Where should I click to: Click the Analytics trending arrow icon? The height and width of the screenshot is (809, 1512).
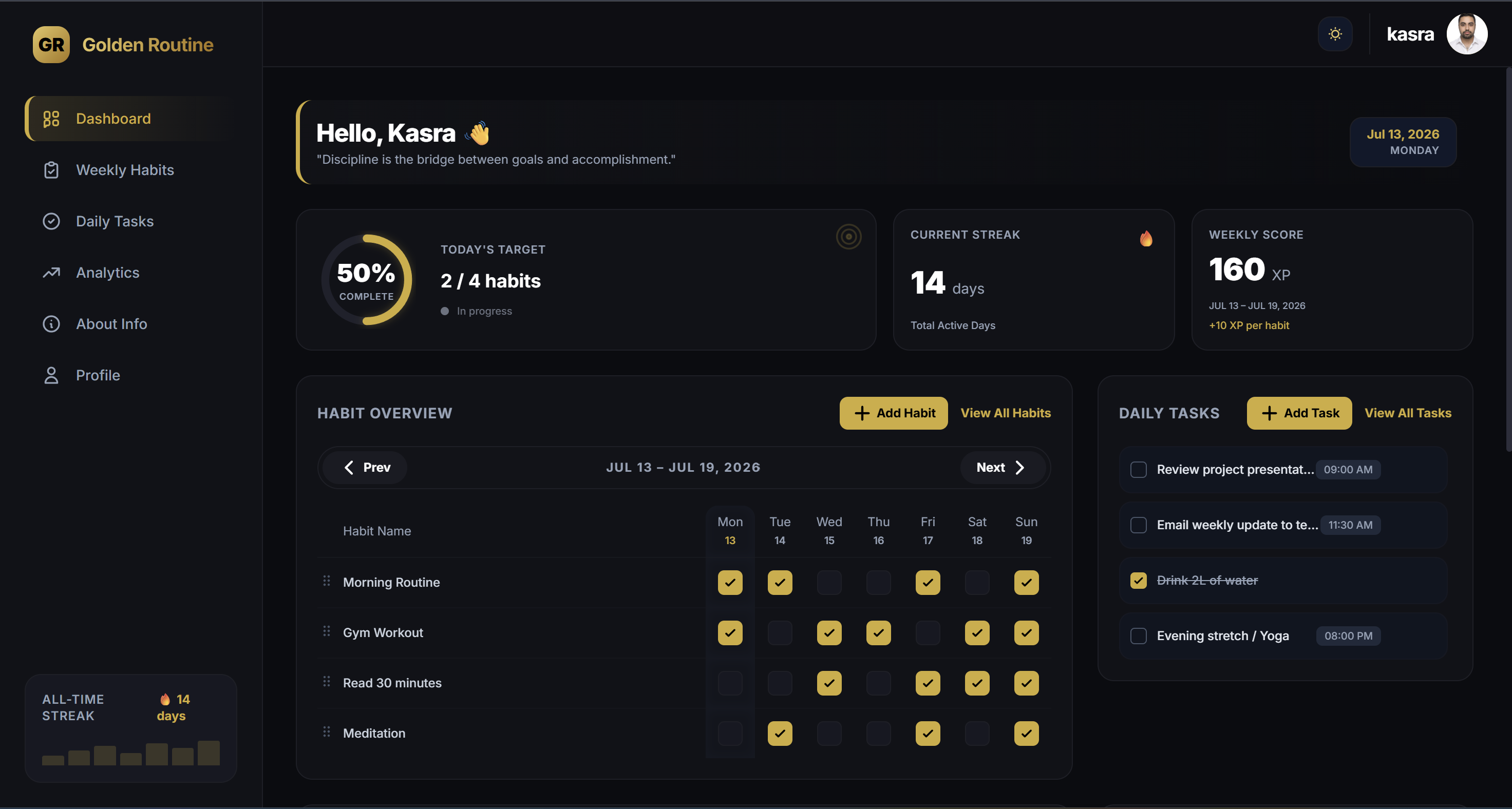point(51,273)
